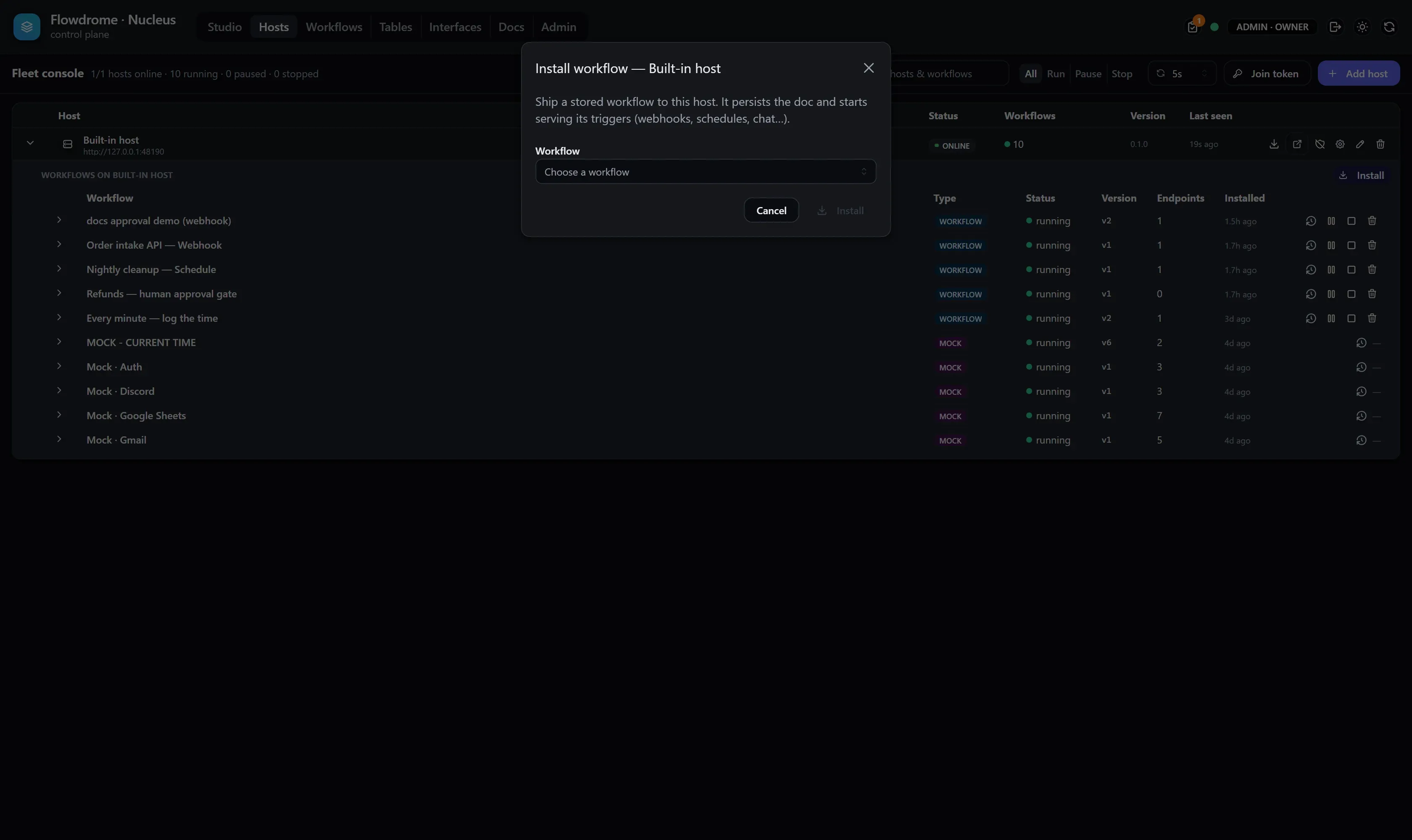Delete the Refunds human approval gate workflow

click(1372, 294)
